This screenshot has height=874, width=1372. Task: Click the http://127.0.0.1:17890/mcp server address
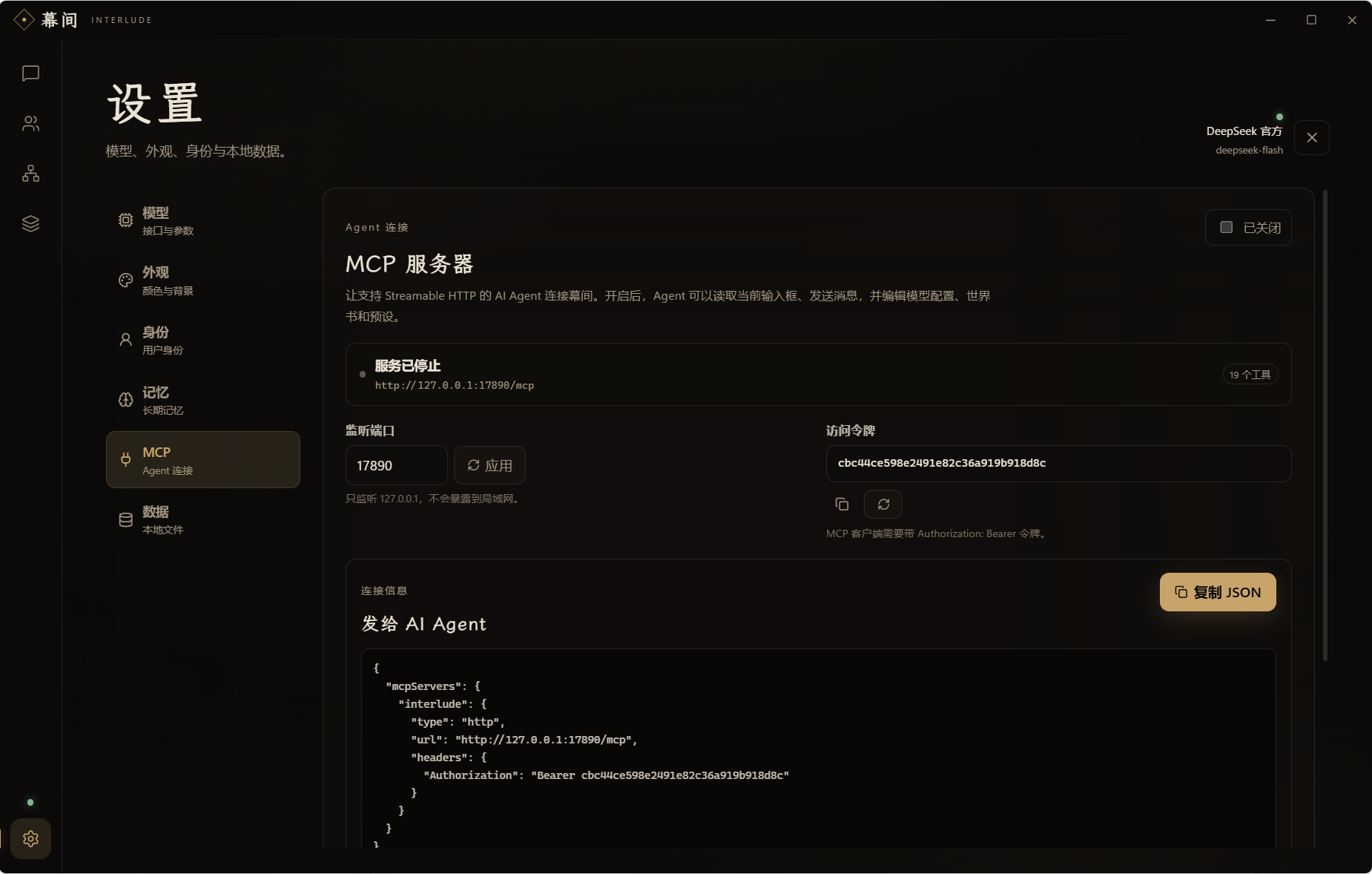[455, 385]
